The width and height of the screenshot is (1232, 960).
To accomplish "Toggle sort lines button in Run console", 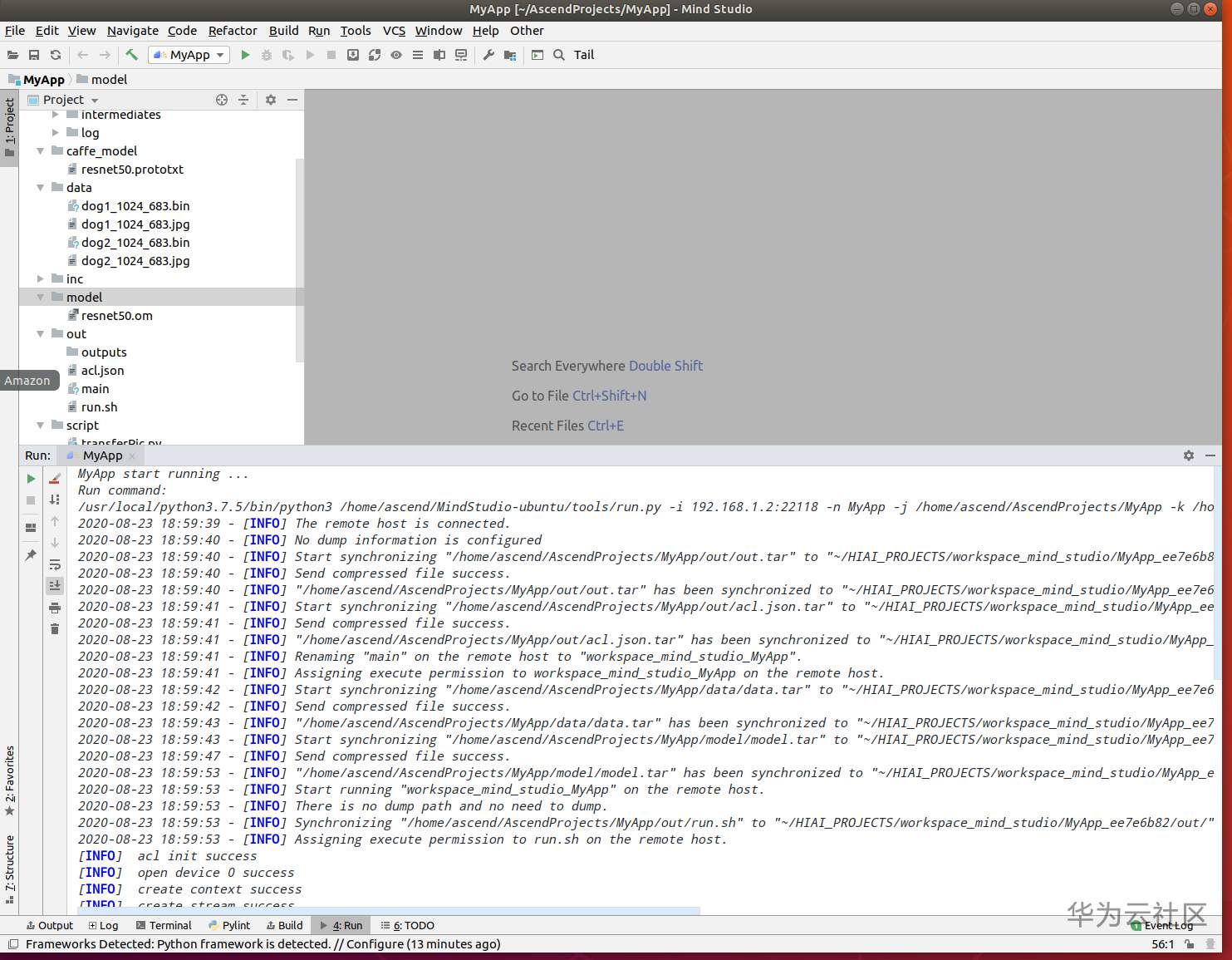I will (x=55, y=500).
